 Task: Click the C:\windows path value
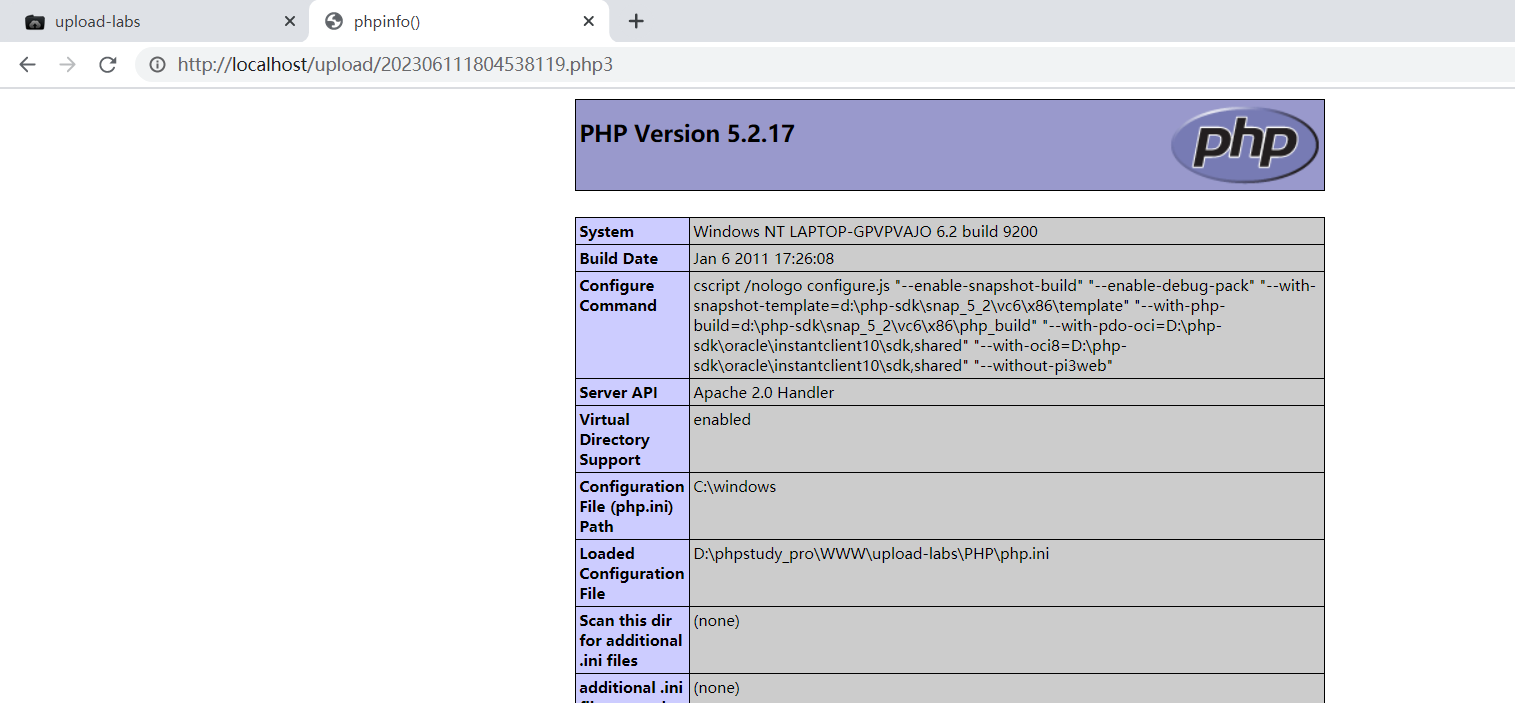(x=734, y=487)
